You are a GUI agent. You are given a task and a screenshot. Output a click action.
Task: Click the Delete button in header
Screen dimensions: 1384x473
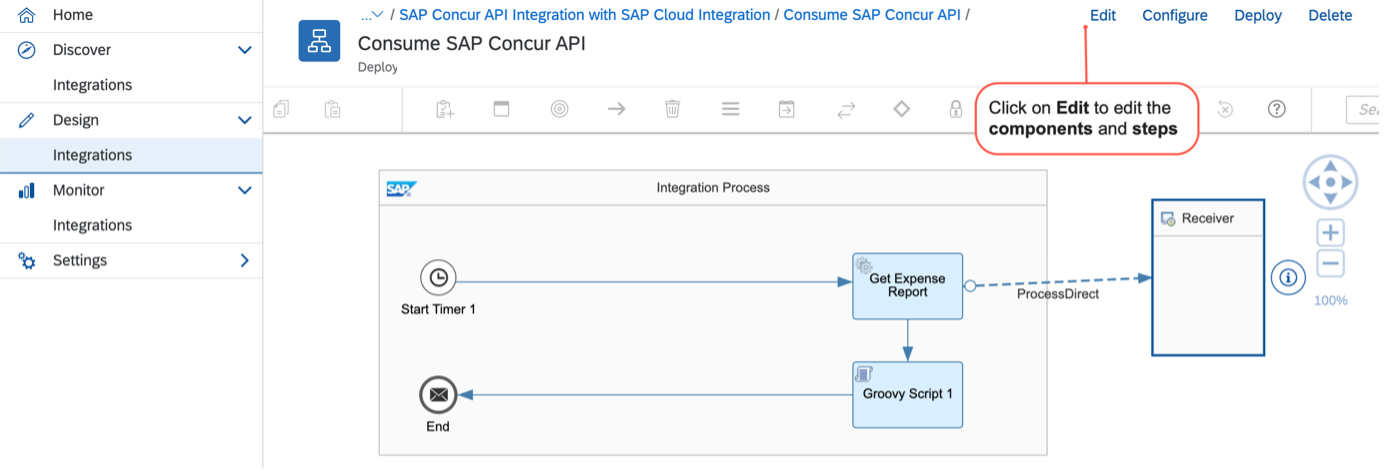1330,16
